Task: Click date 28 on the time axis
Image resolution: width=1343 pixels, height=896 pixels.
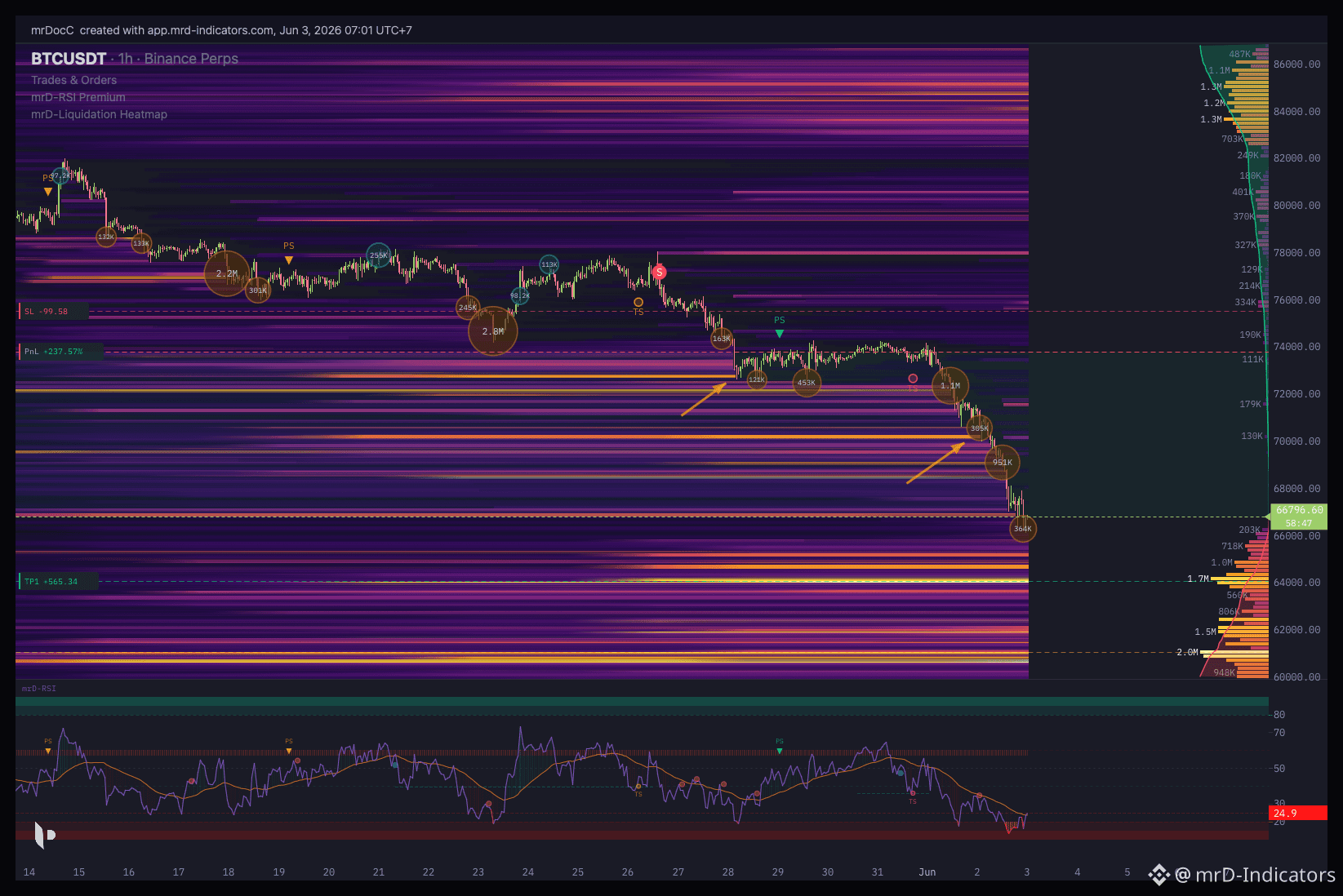Action: [x=728, y=872]
